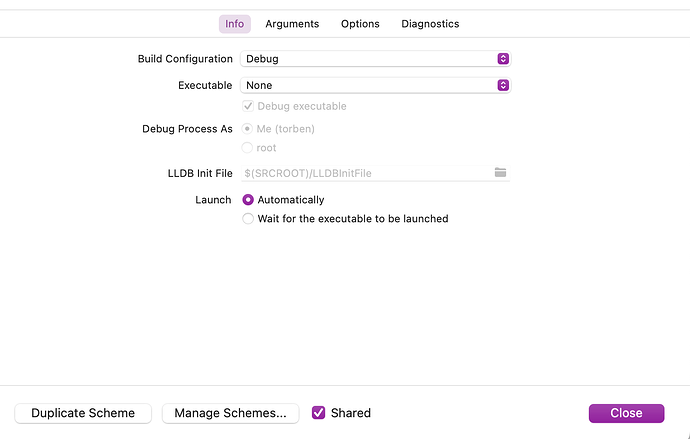Click the folder icon beside LLDB Init File
690x439 pixels.
[500, 173]
